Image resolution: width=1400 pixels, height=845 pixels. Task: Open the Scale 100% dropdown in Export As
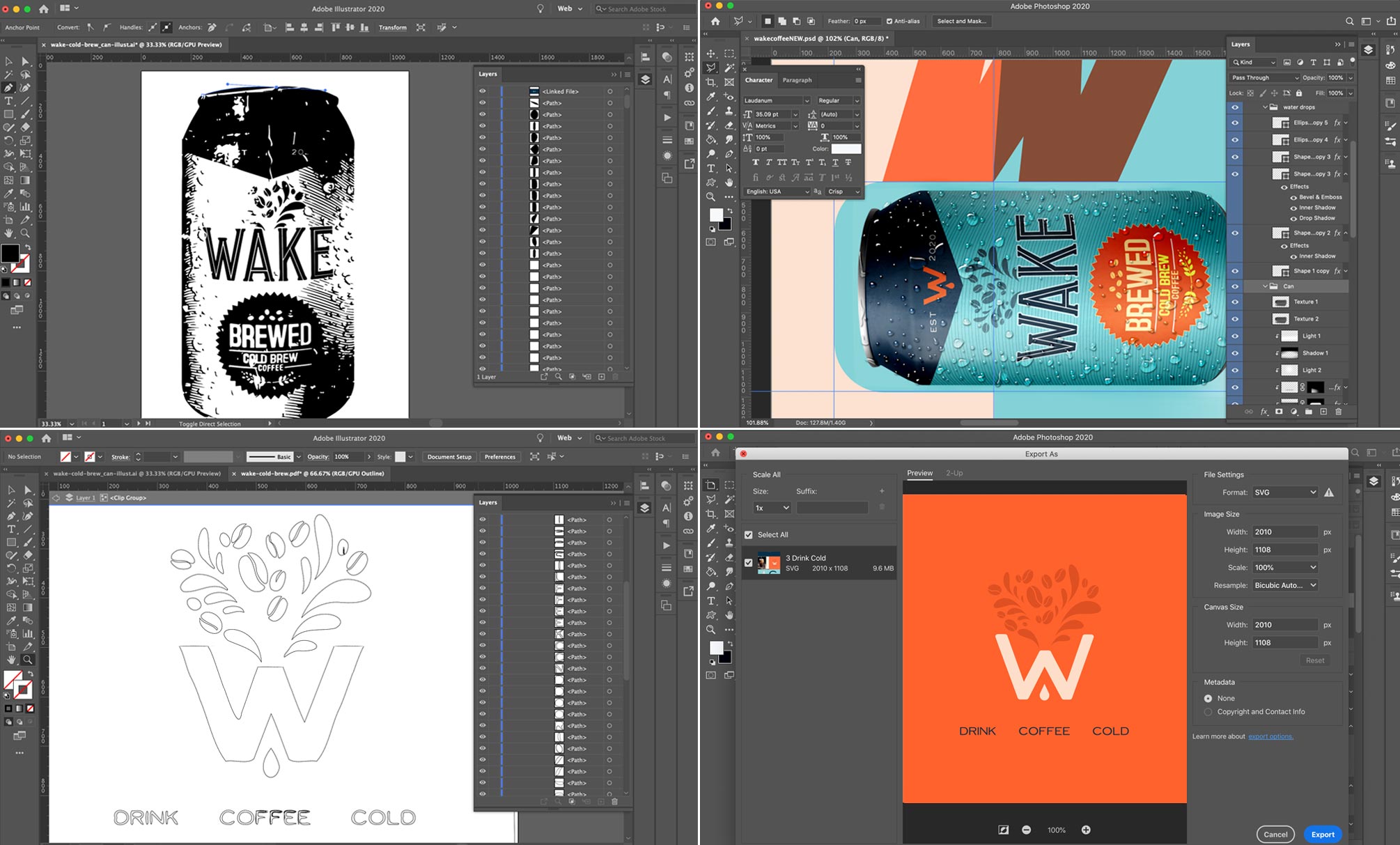click(1285, 568)
